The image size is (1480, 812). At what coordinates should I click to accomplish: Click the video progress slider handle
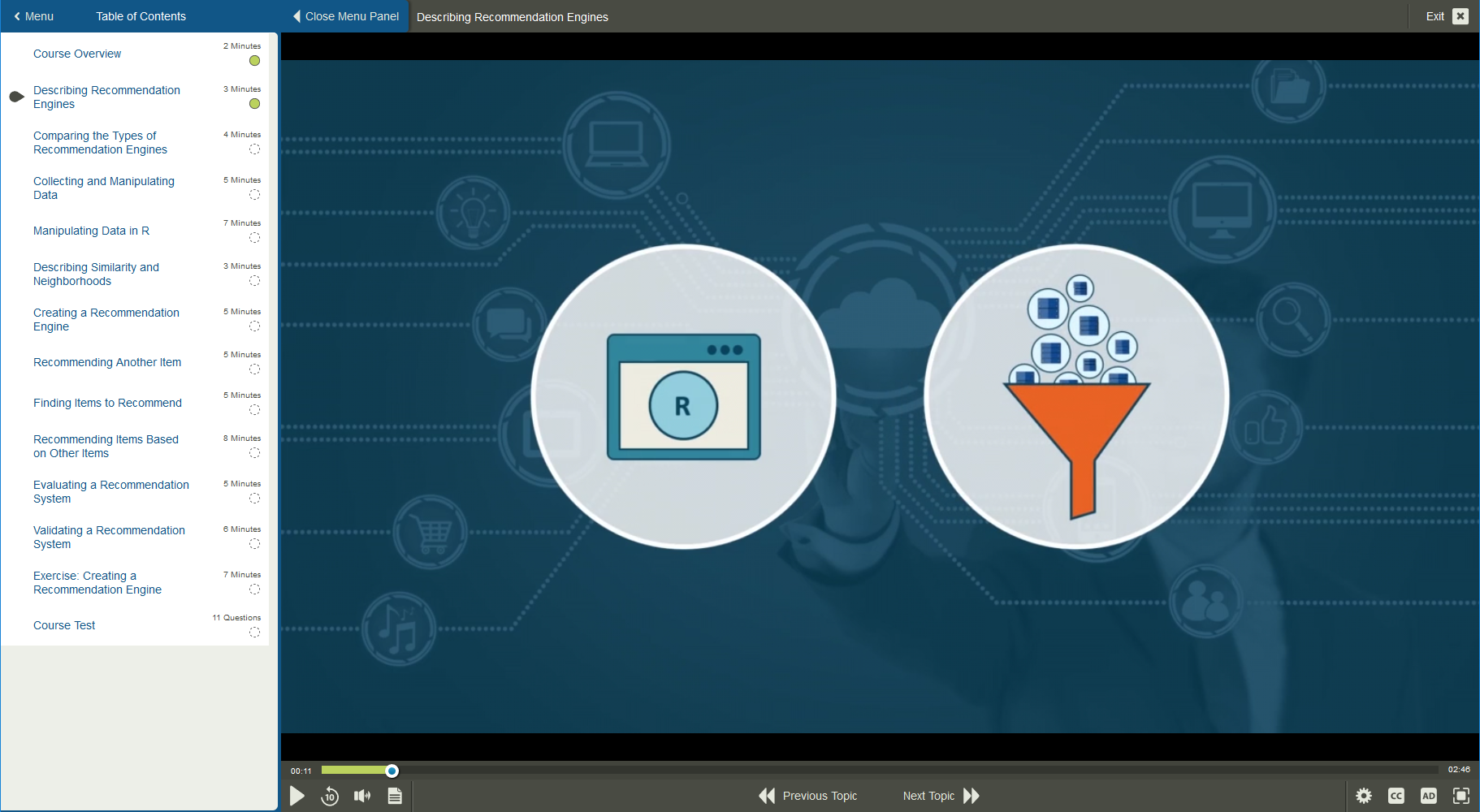(392, 771)
